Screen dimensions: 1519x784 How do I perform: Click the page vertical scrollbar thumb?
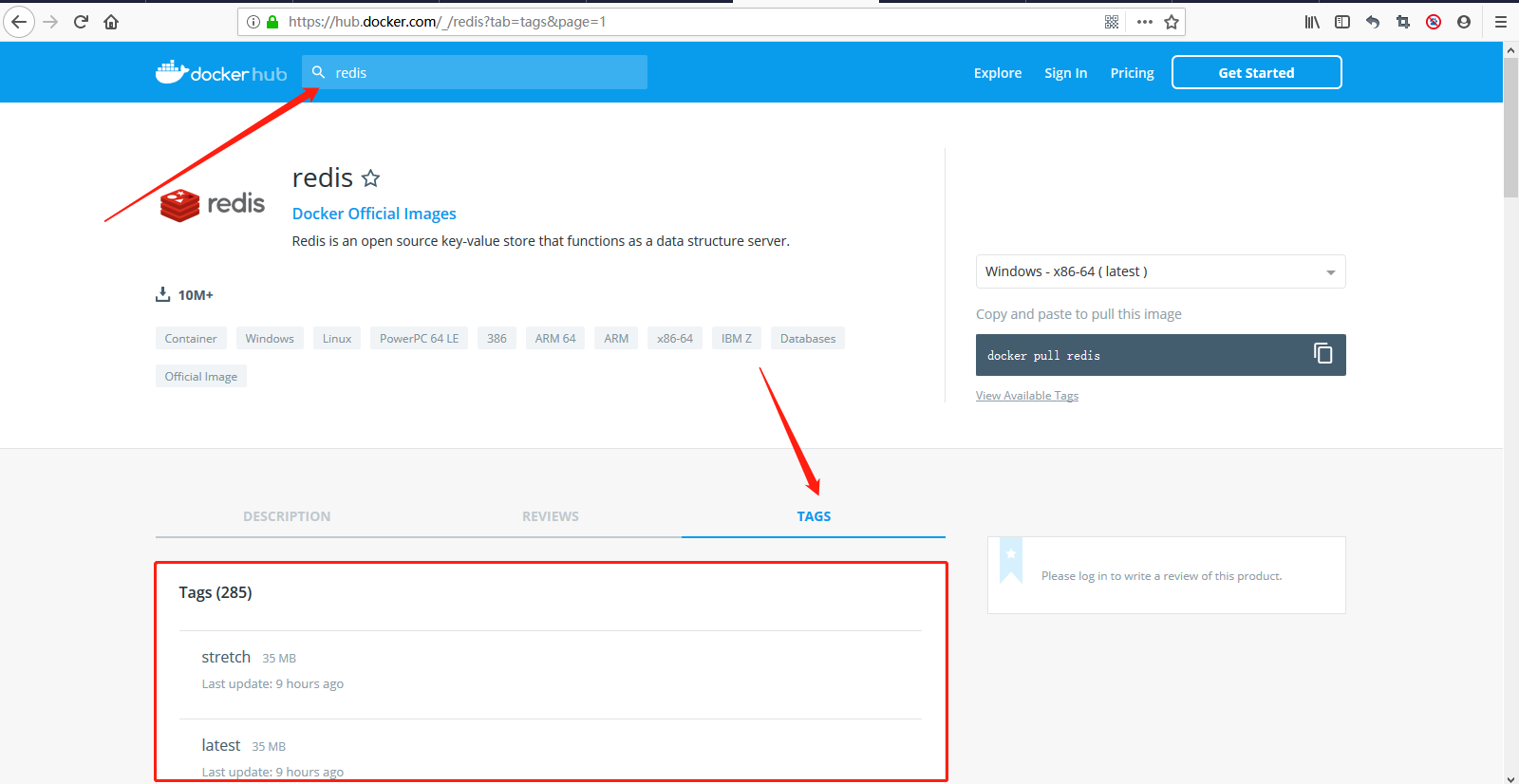point(1511,128)
